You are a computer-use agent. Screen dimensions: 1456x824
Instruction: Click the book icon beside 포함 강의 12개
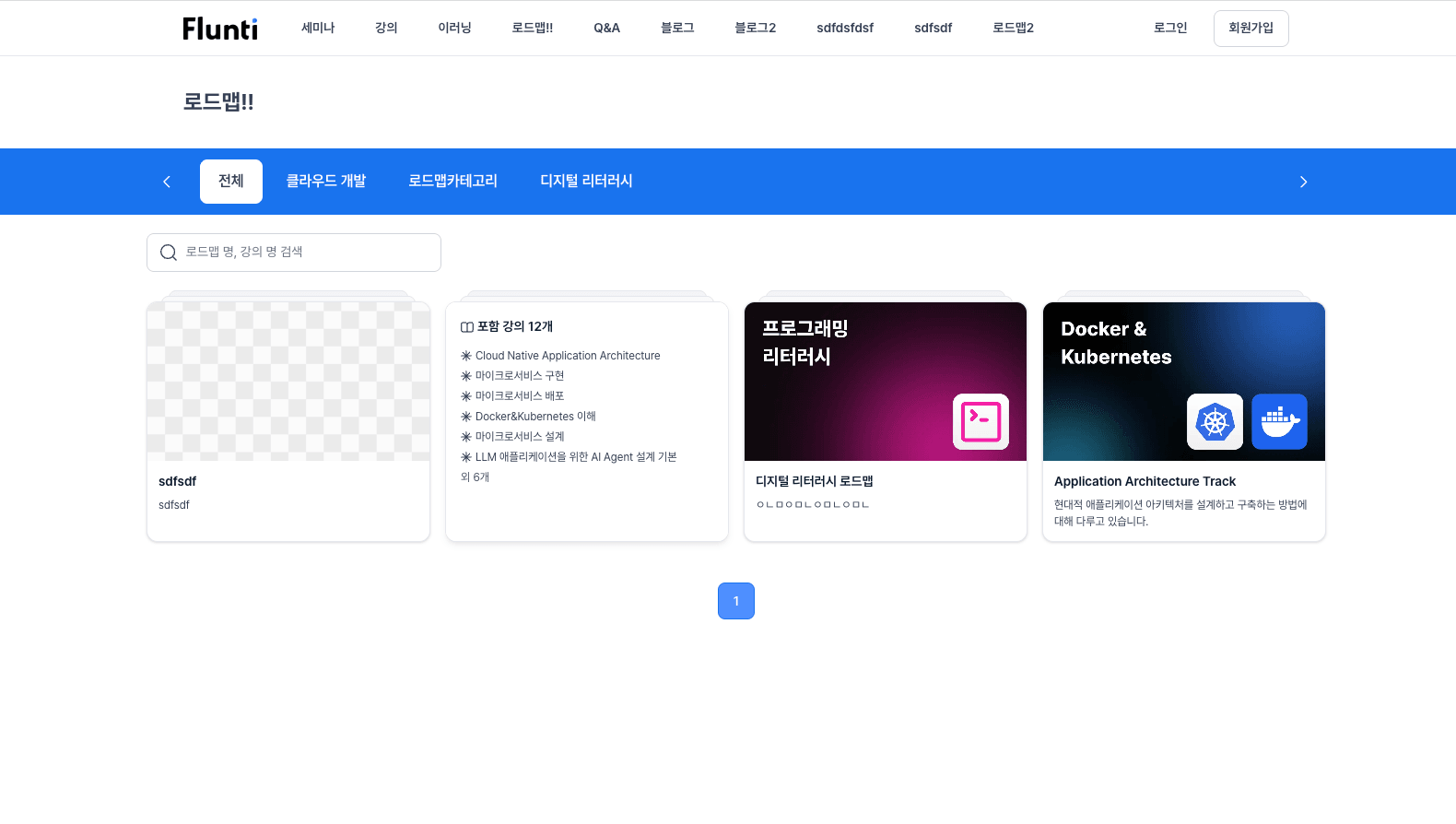click(467, 327)
